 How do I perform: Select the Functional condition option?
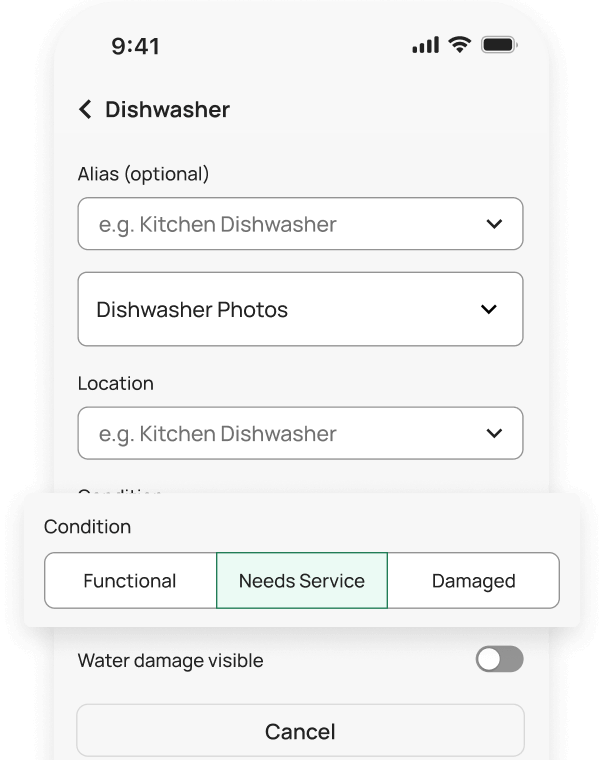click(130, 581)
